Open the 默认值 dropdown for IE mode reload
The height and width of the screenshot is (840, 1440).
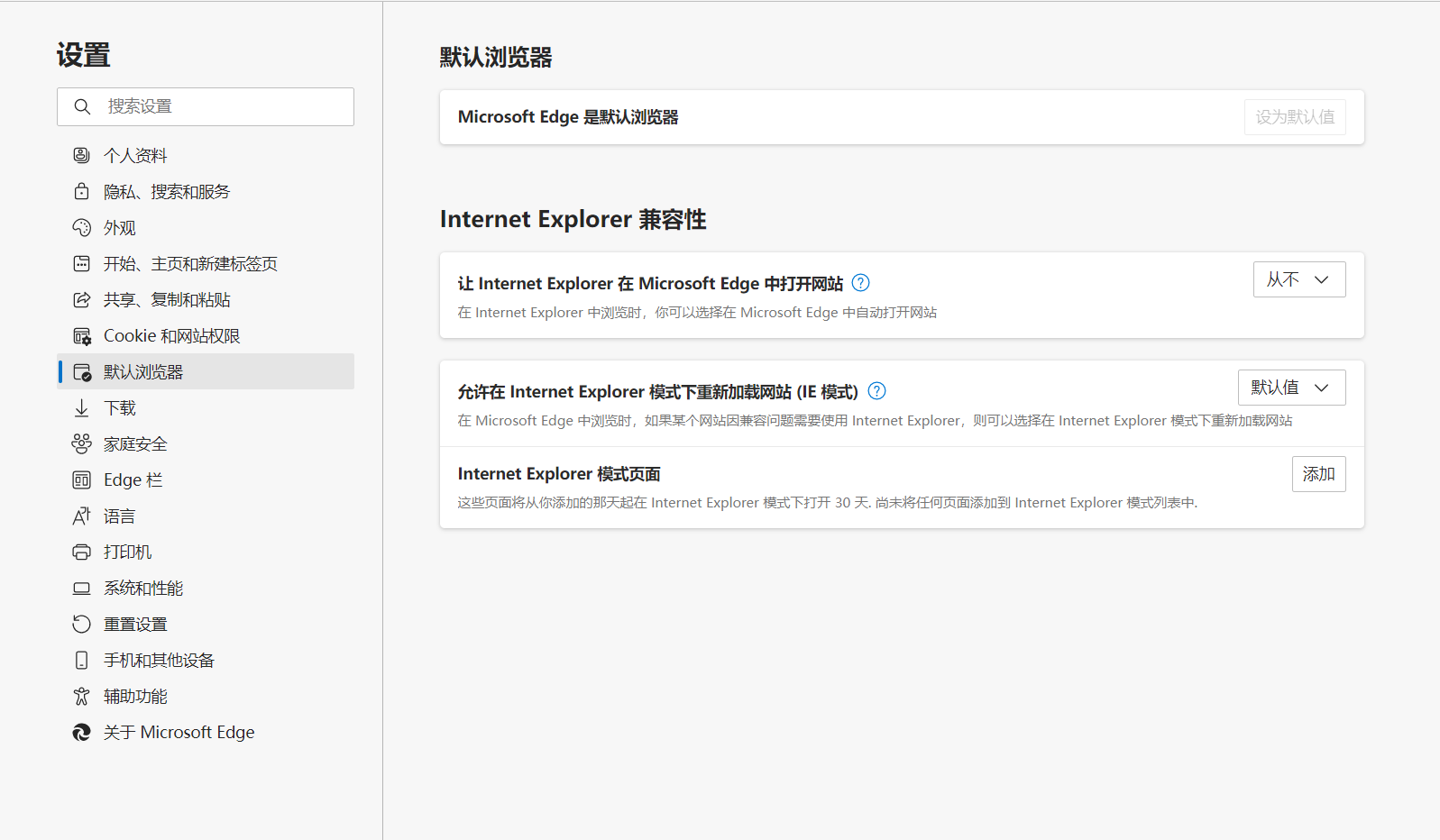[x=1291, y=388]
